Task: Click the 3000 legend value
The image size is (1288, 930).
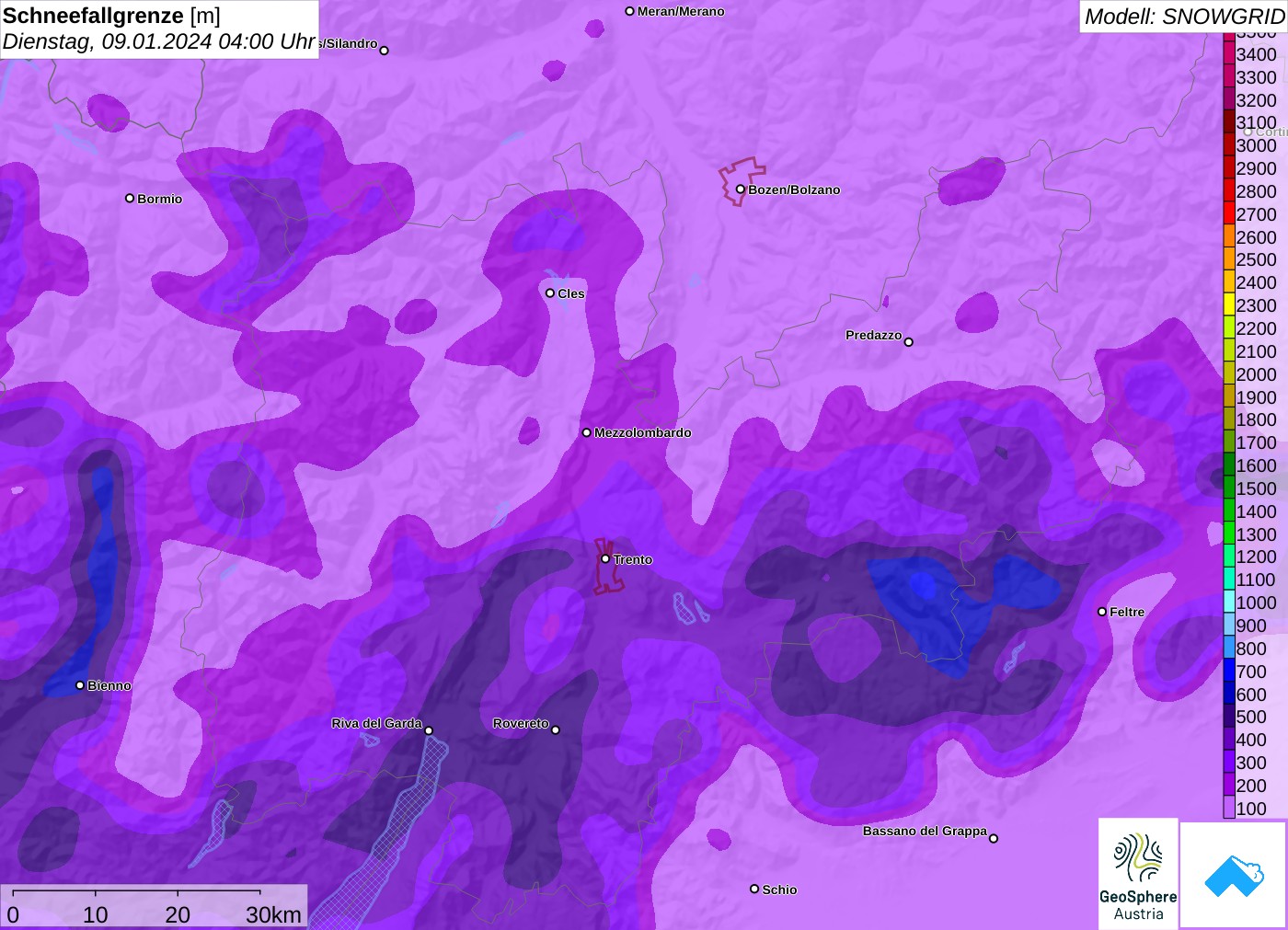Action: pyautogui.click(x=1256, y=145)
